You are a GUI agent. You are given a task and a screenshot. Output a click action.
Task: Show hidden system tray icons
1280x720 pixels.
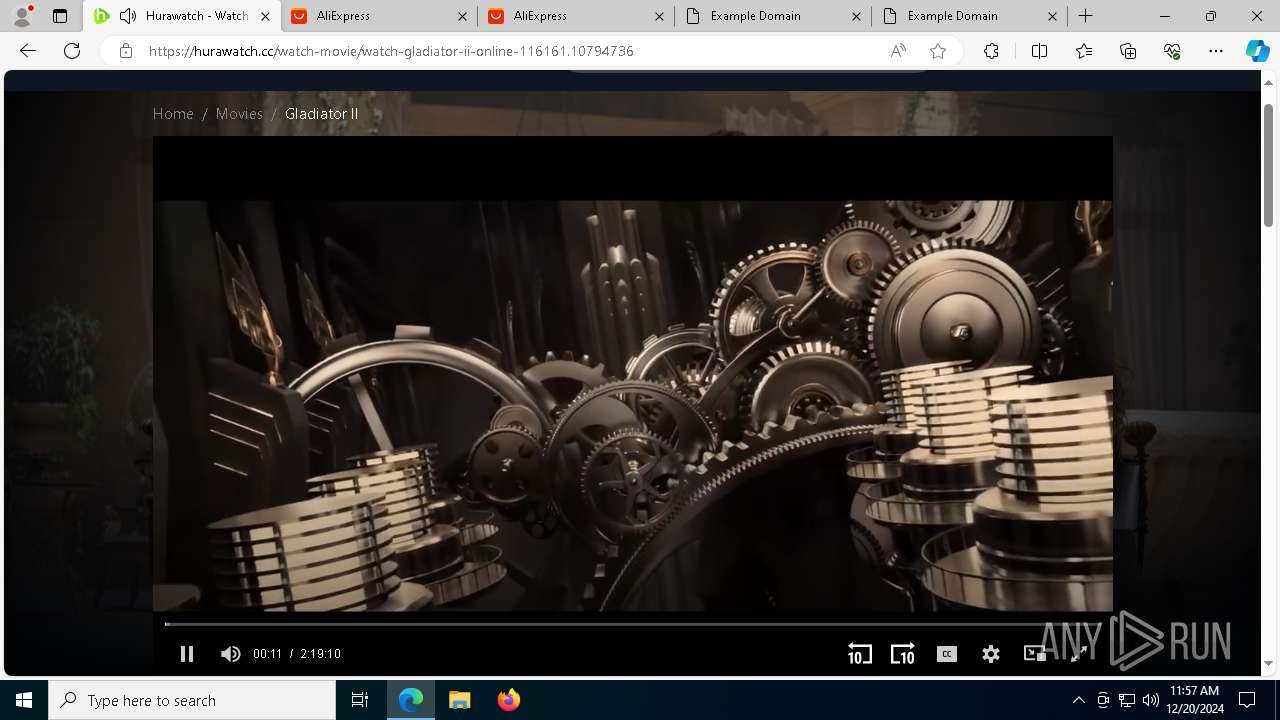[1078, 700]
